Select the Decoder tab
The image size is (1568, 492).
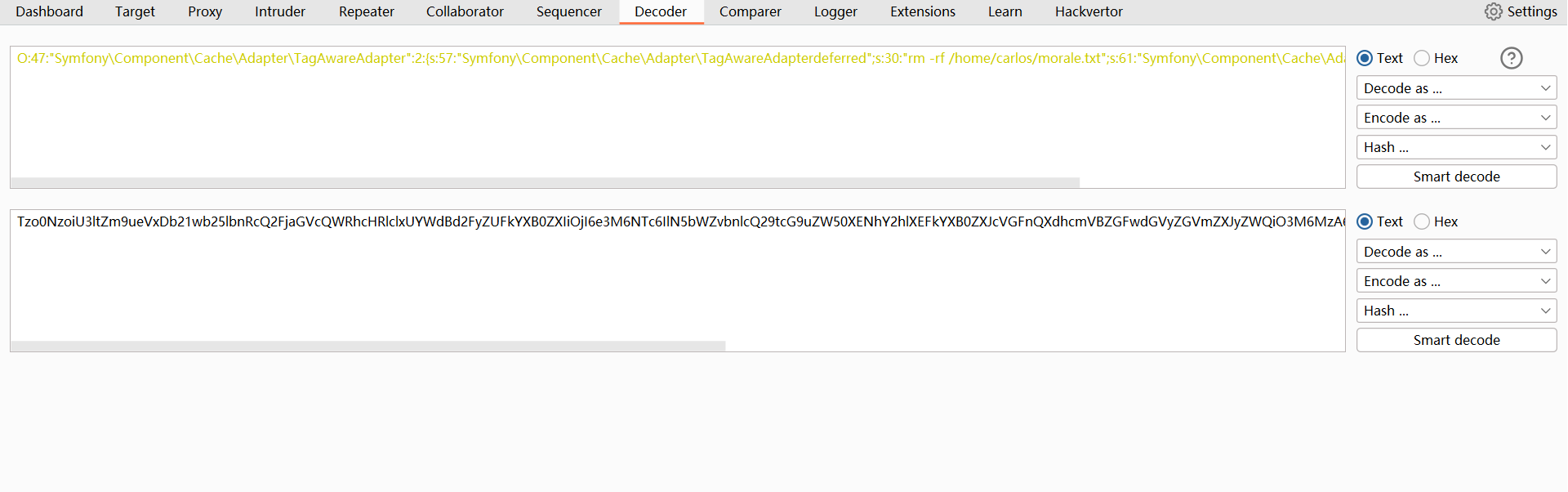point(661,11)
